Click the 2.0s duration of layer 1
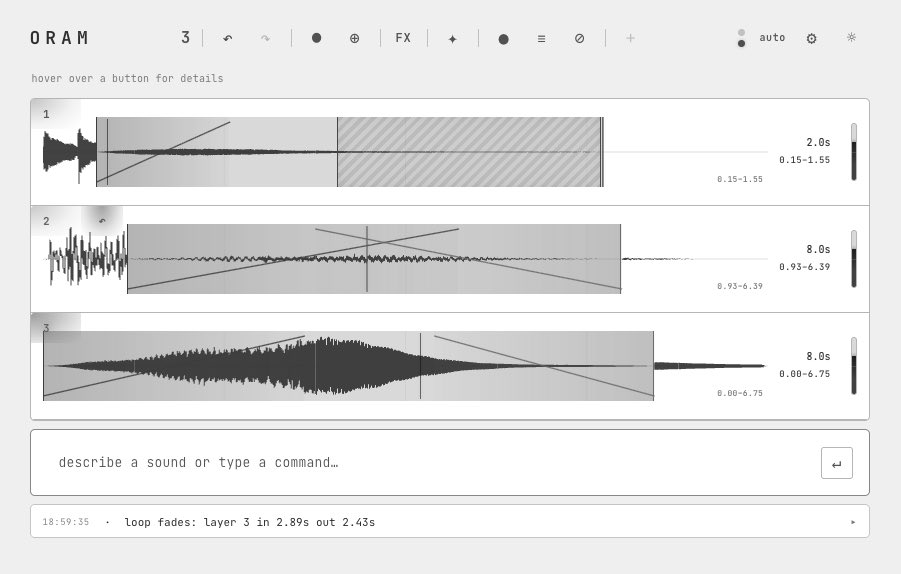The width and height of the screenshot is (901, 574). (x=818, y=142)
